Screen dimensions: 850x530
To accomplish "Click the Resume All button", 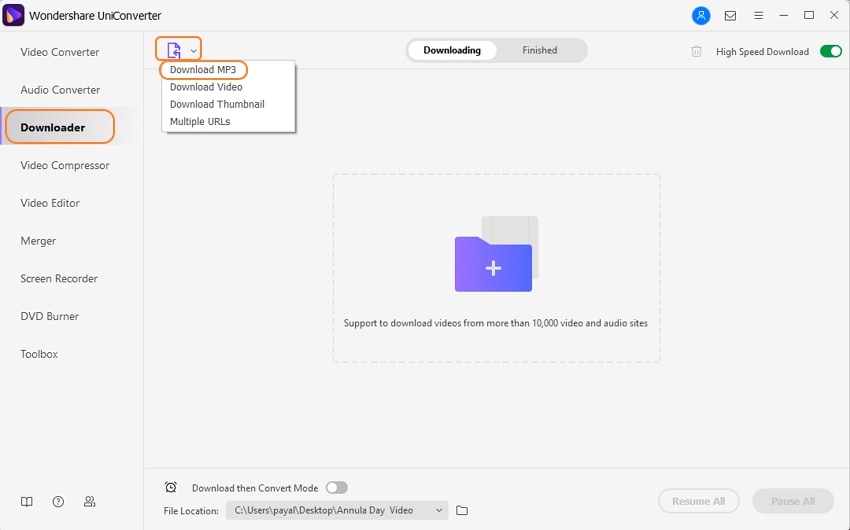I will pos(698,501).
